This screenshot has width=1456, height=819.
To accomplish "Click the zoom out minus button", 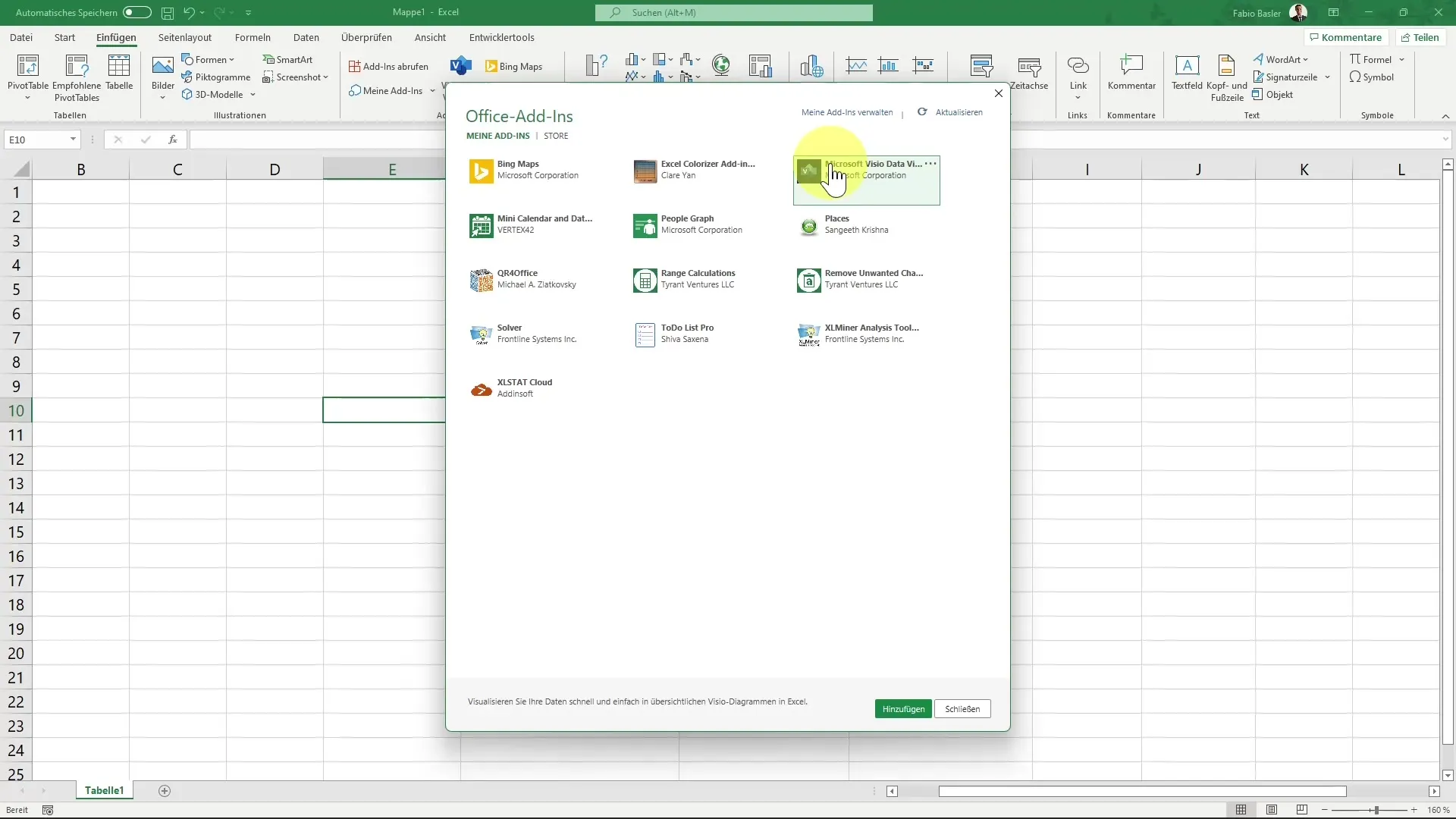I will click(x=1325, y=810).
